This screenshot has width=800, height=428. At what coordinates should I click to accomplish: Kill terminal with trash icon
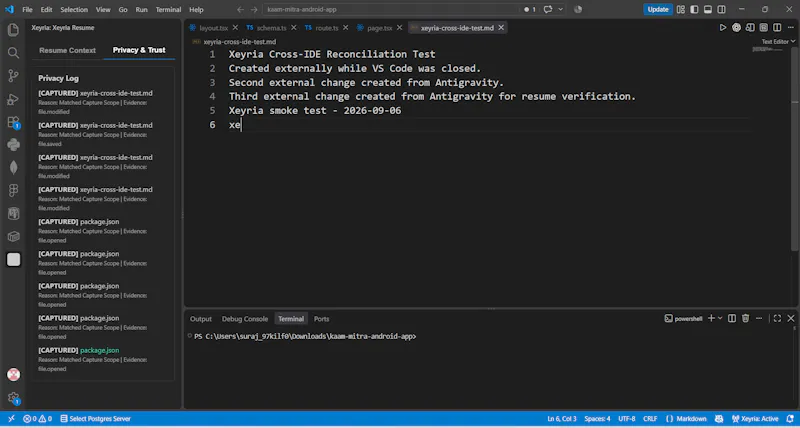(745, 318)
